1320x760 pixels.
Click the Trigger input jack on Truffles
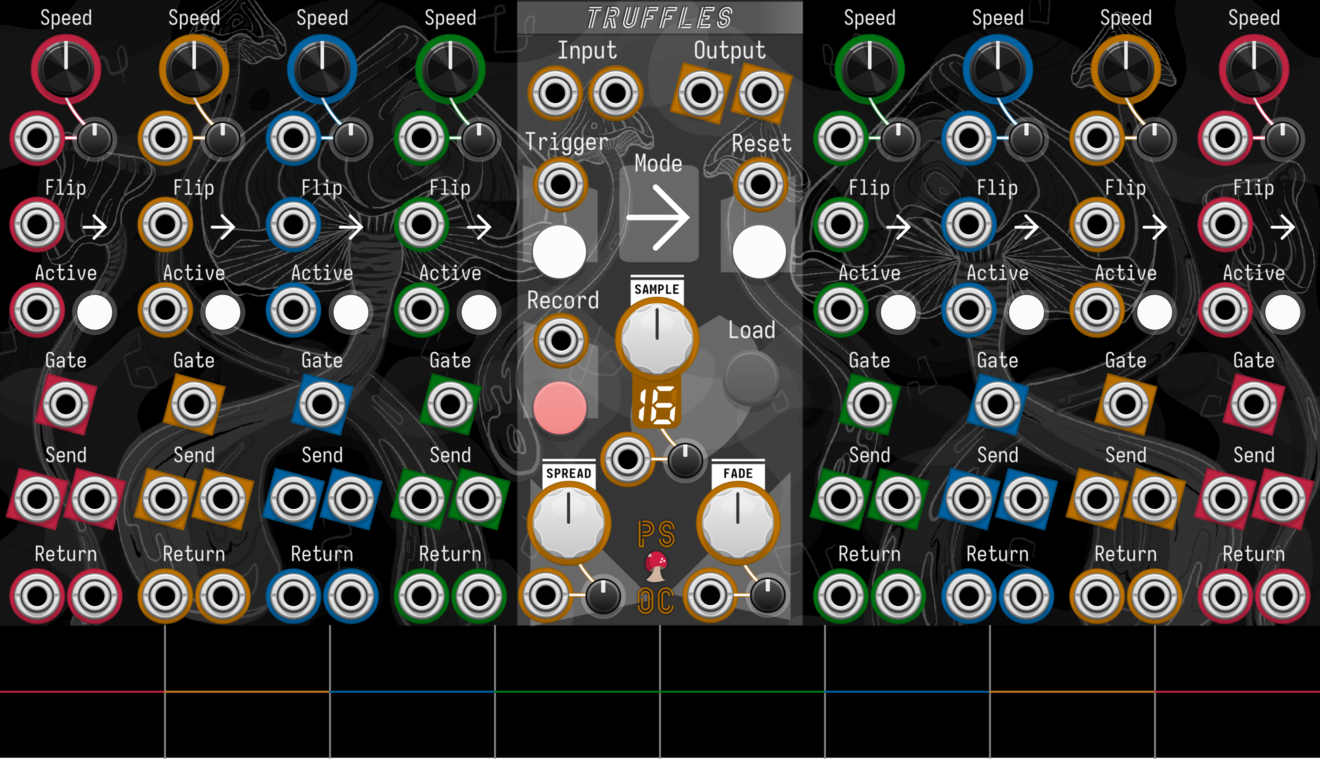pos(560,184)
